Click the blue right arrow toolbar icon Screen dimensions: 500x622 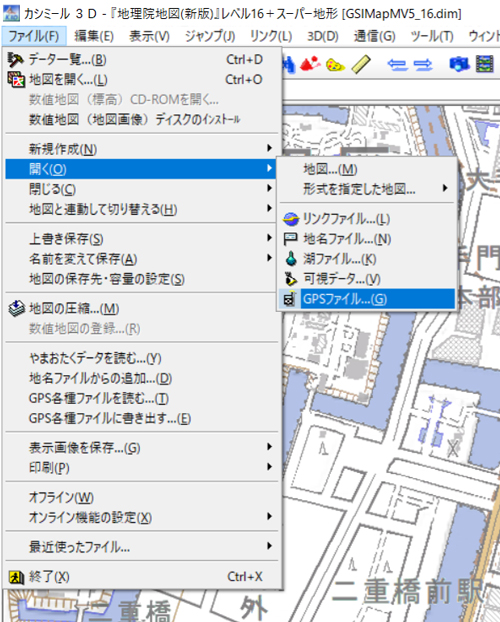point(423,64)
